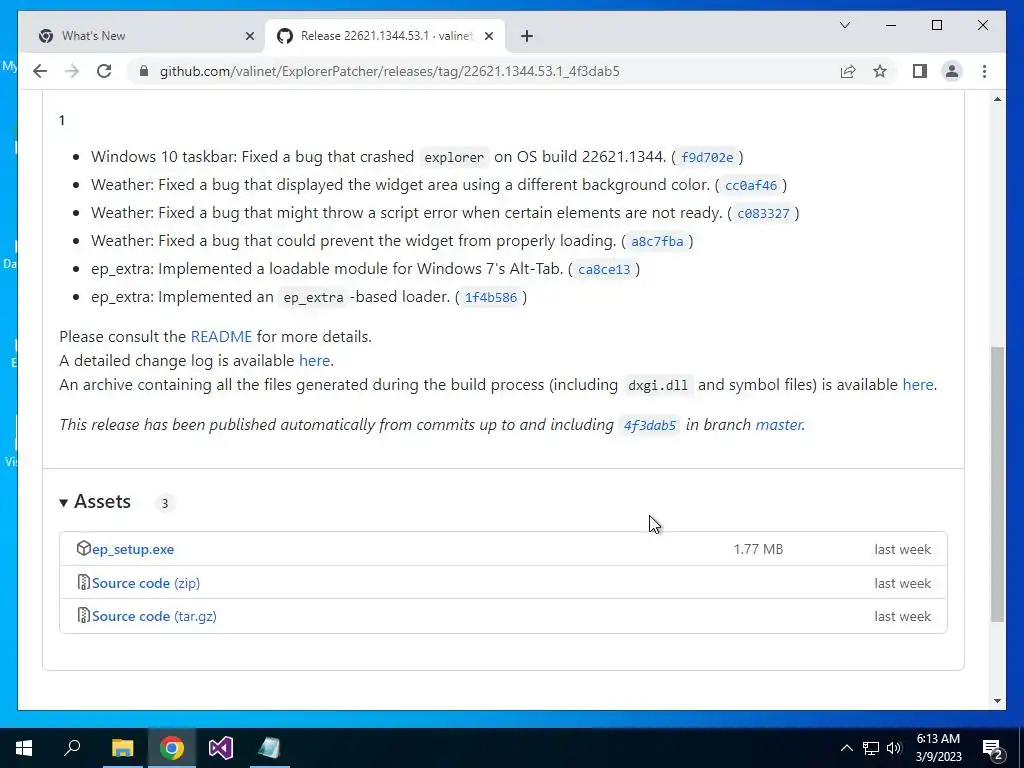The image size is (1024, 768).
Task: Open Windows taskbar search
Action: (x=72, y=748)
